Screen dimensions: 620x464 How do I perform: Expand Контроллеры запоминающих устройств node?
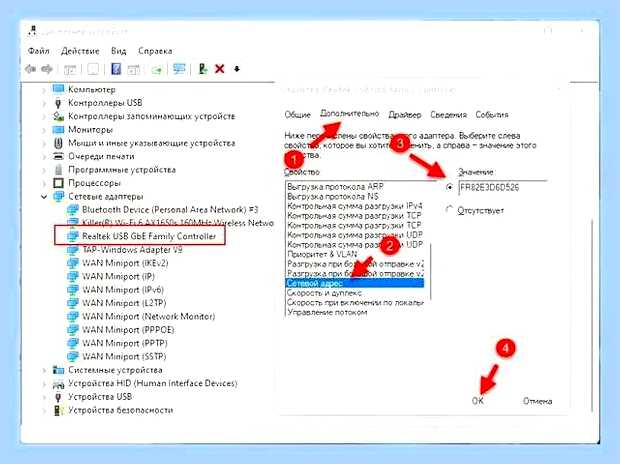(44, 117)
